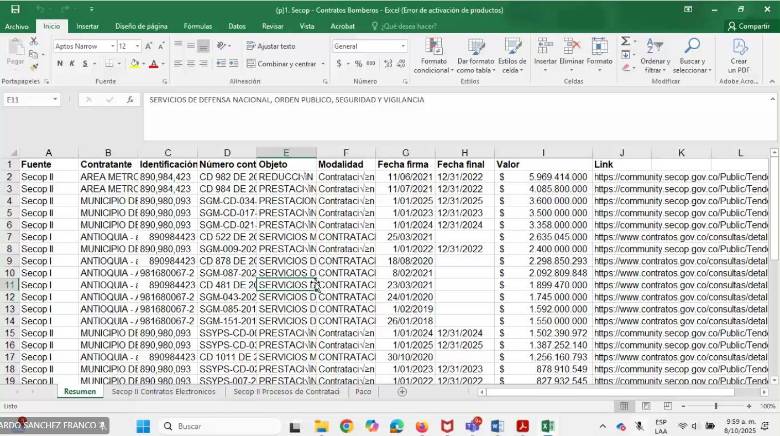The image size is (780, 436).
Task: Click the cell name box showing E11
Action: pos(30,100)
